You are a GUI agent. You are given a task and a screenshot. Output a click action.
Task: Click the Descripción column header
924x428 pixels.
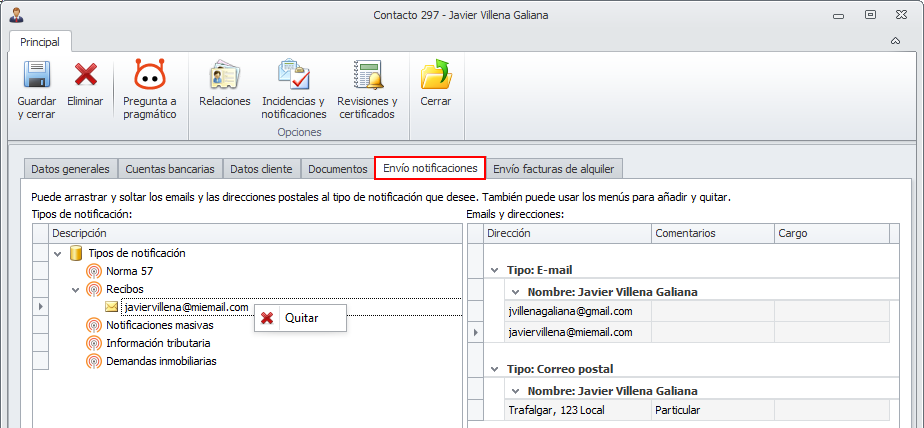tap(255, 233)
